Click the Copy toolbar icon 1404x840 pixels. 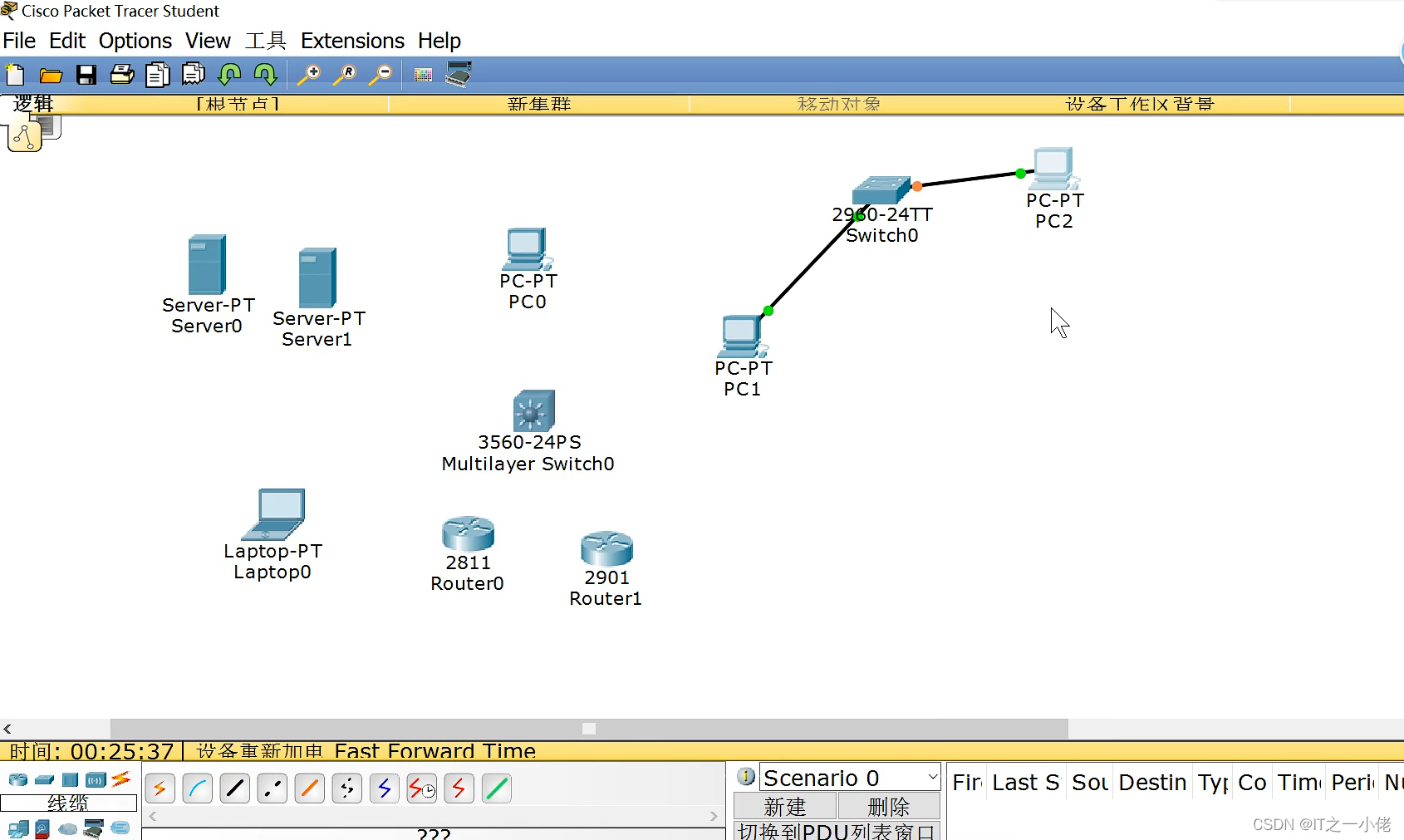pyautogui.click(x=158, y=75)
